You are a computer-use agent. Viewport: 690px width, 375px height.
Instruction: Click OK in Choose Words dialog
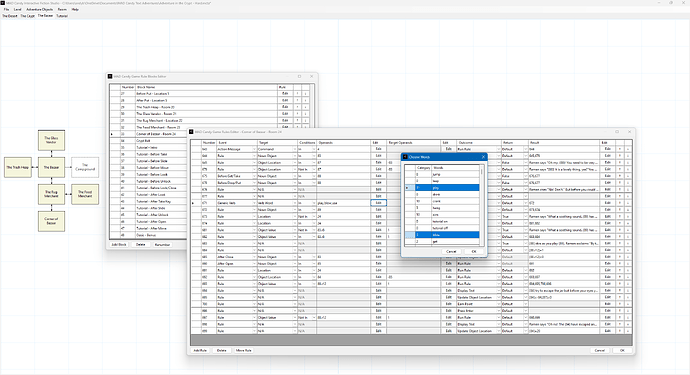[474, 251]
